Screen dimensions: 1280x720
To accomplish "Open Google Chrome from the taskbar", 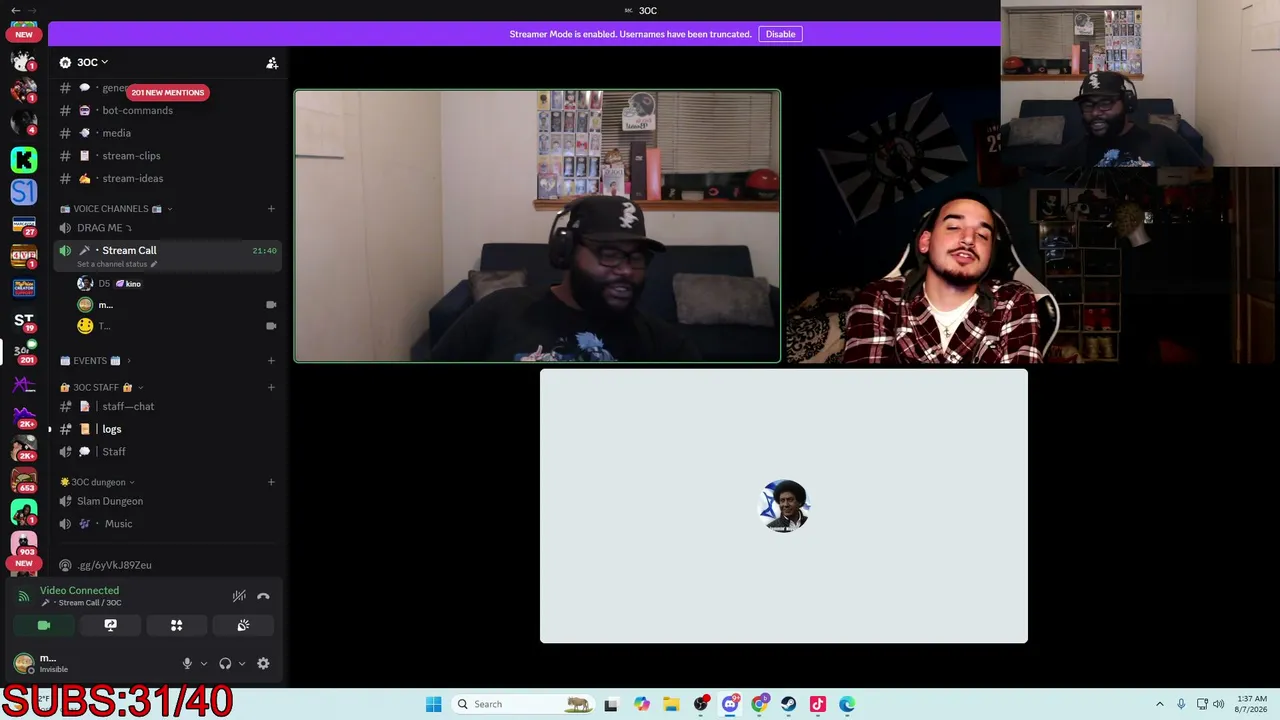I will click(759, 704).
